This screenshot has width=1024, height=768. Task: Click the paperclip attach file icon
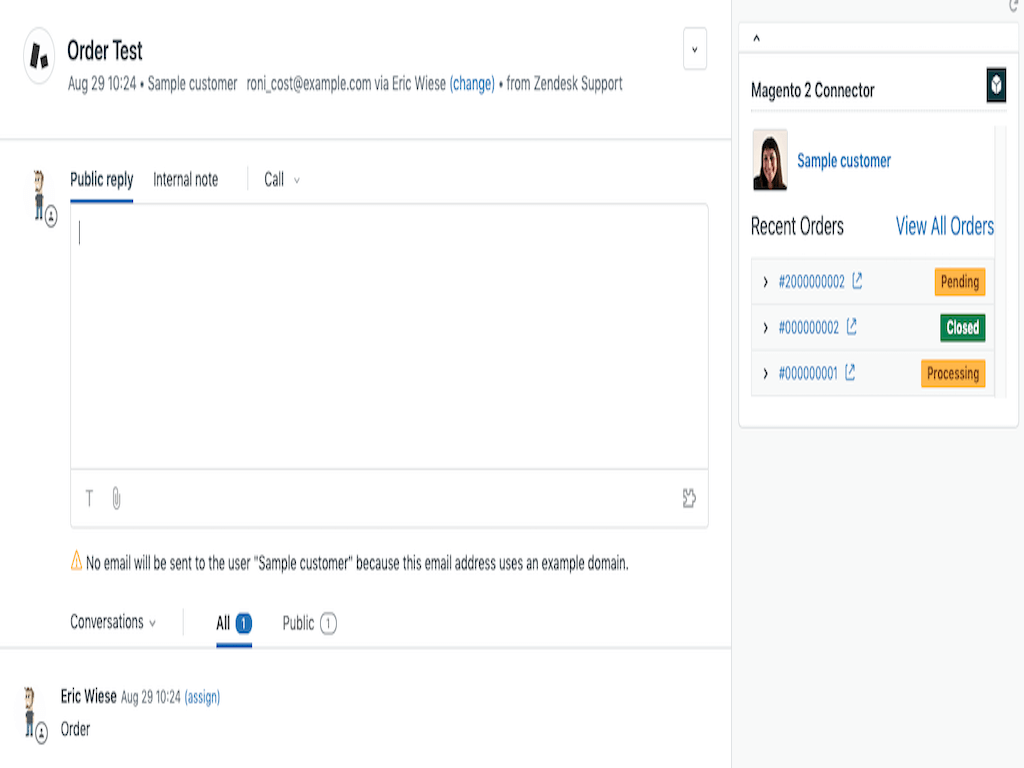(116, 498)
